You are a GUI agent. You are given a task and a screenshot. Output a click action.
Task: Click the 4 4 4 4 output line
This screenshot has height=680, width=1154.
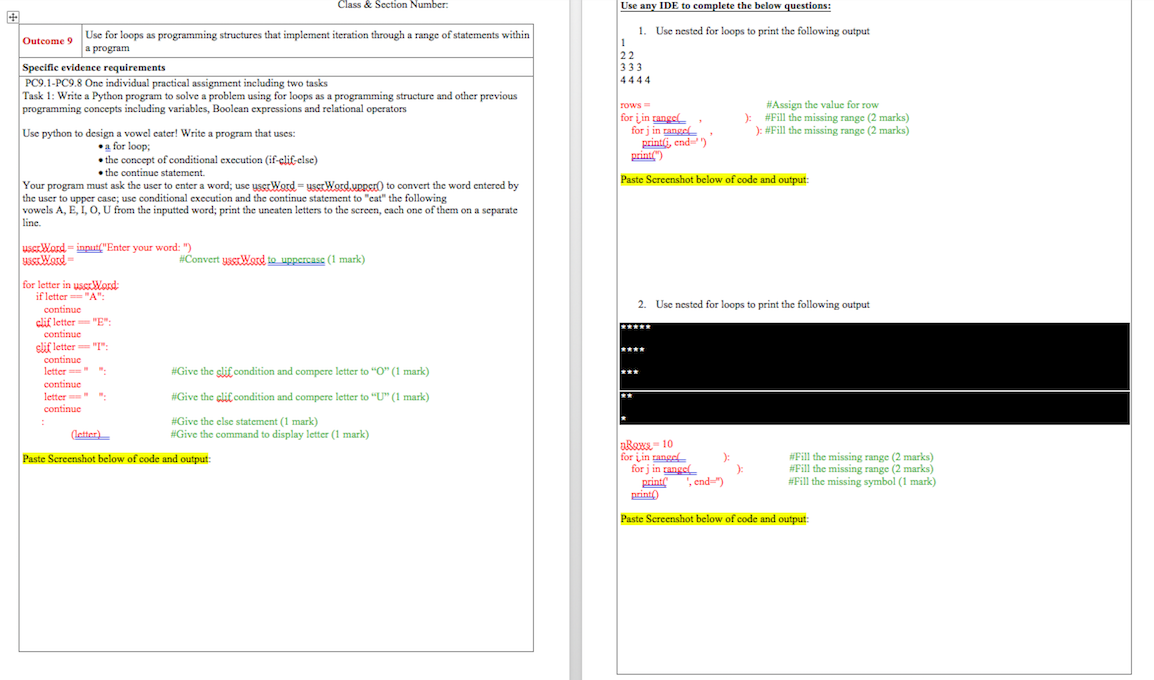[633, 79]
